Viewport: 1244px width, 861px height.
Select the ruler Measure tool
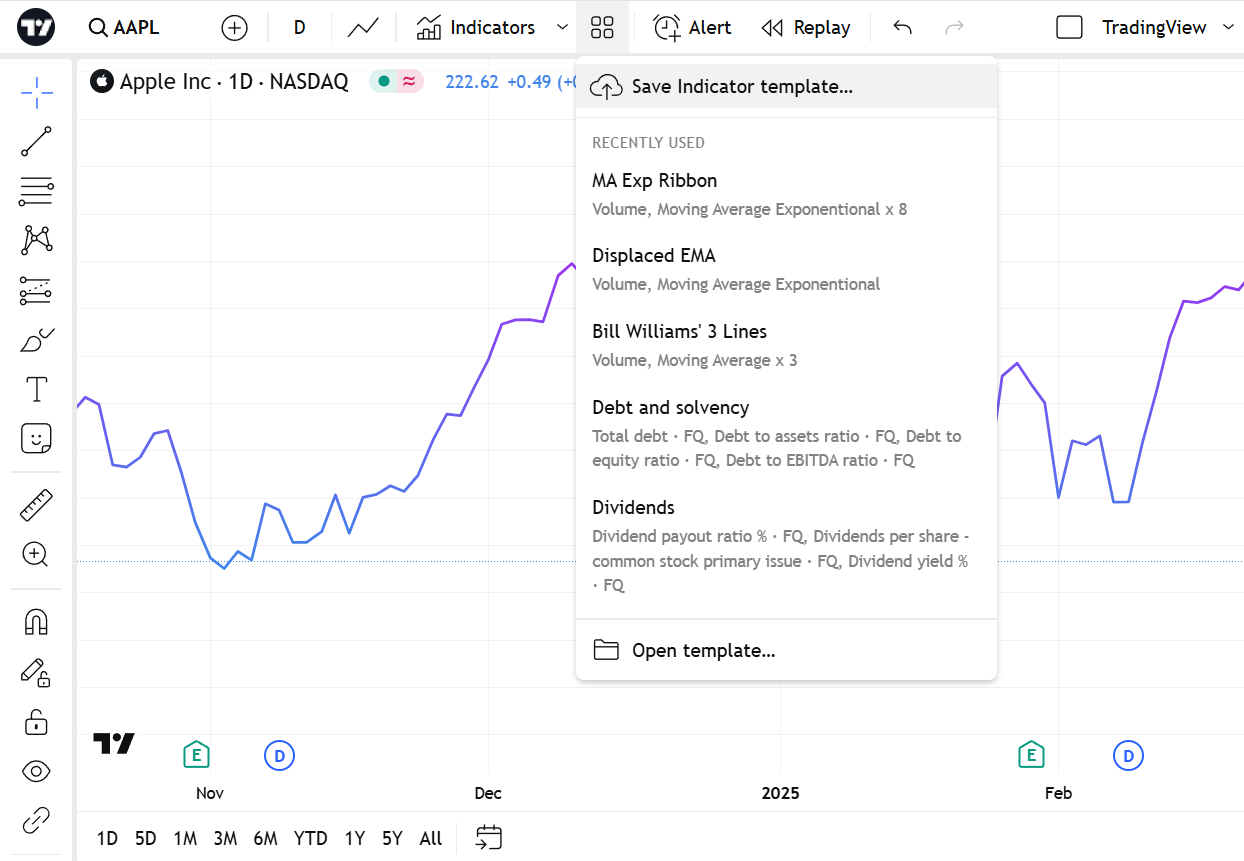coord(36,505)
